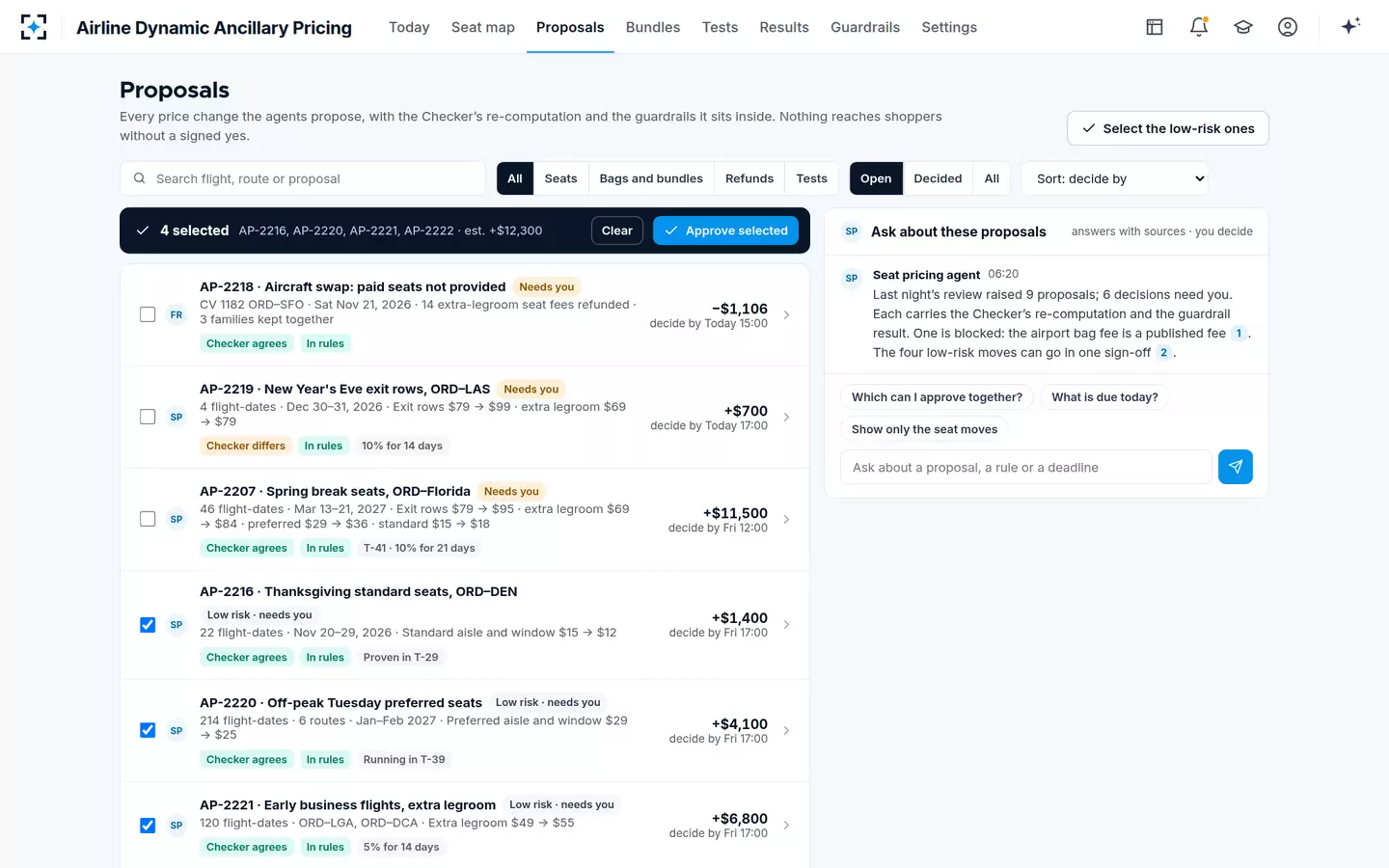Expand AP-2207 details chevron
The width and height of the screenshot is (1389, 868).
click(786, 520)
